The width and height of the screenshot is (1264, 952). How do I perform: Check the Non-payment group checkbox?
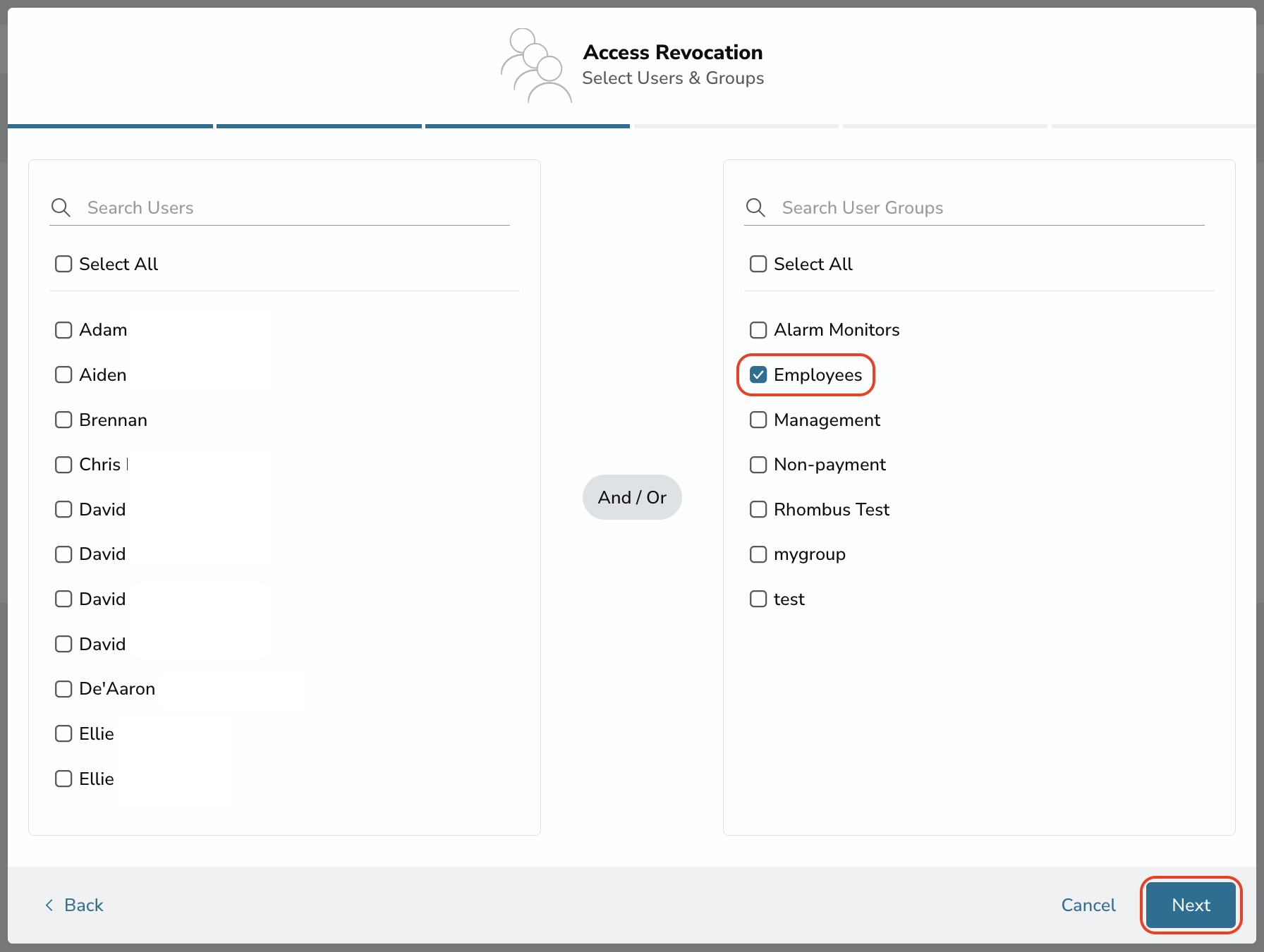tap(758, 465)
